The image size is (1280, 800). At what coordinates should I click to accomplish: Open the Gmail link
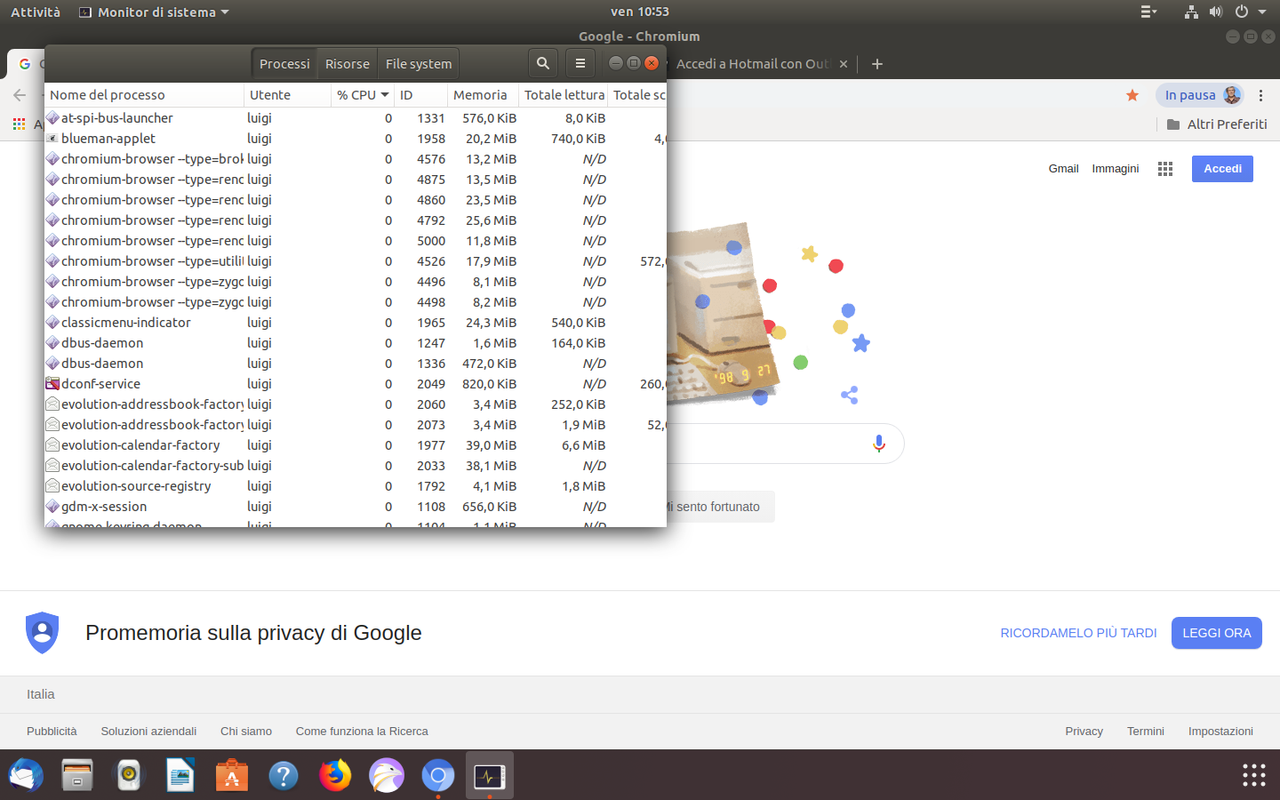click(1063, 169)
